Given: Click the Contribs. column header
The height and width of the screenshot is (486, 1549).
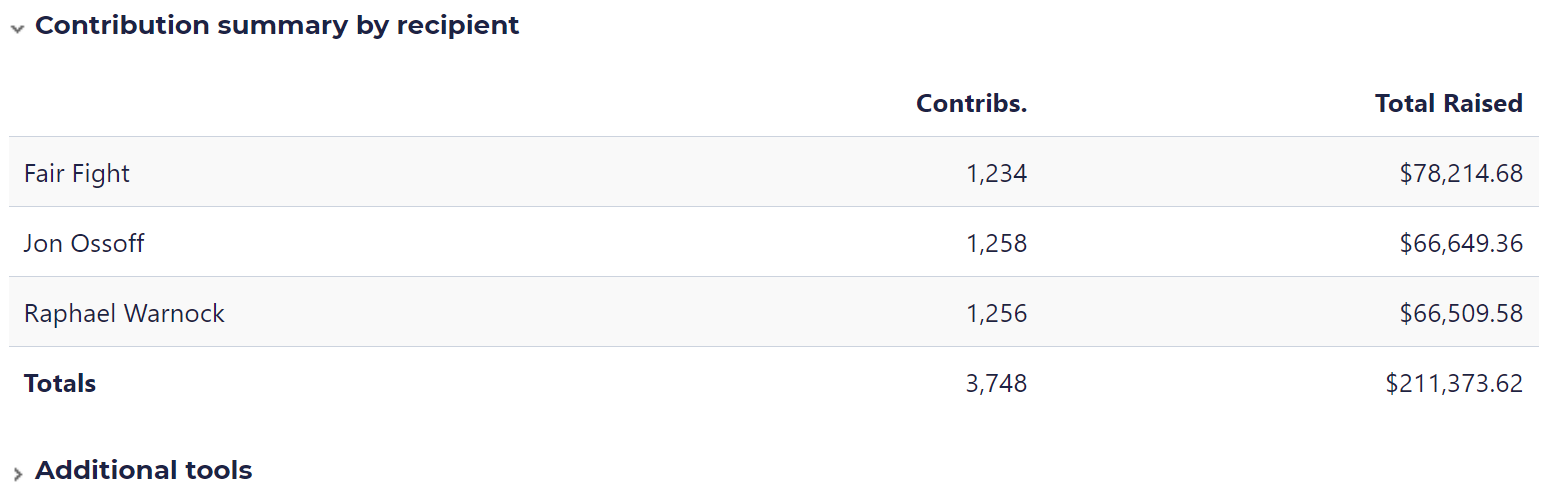Looking at the screenshot, I should [971, 103].
